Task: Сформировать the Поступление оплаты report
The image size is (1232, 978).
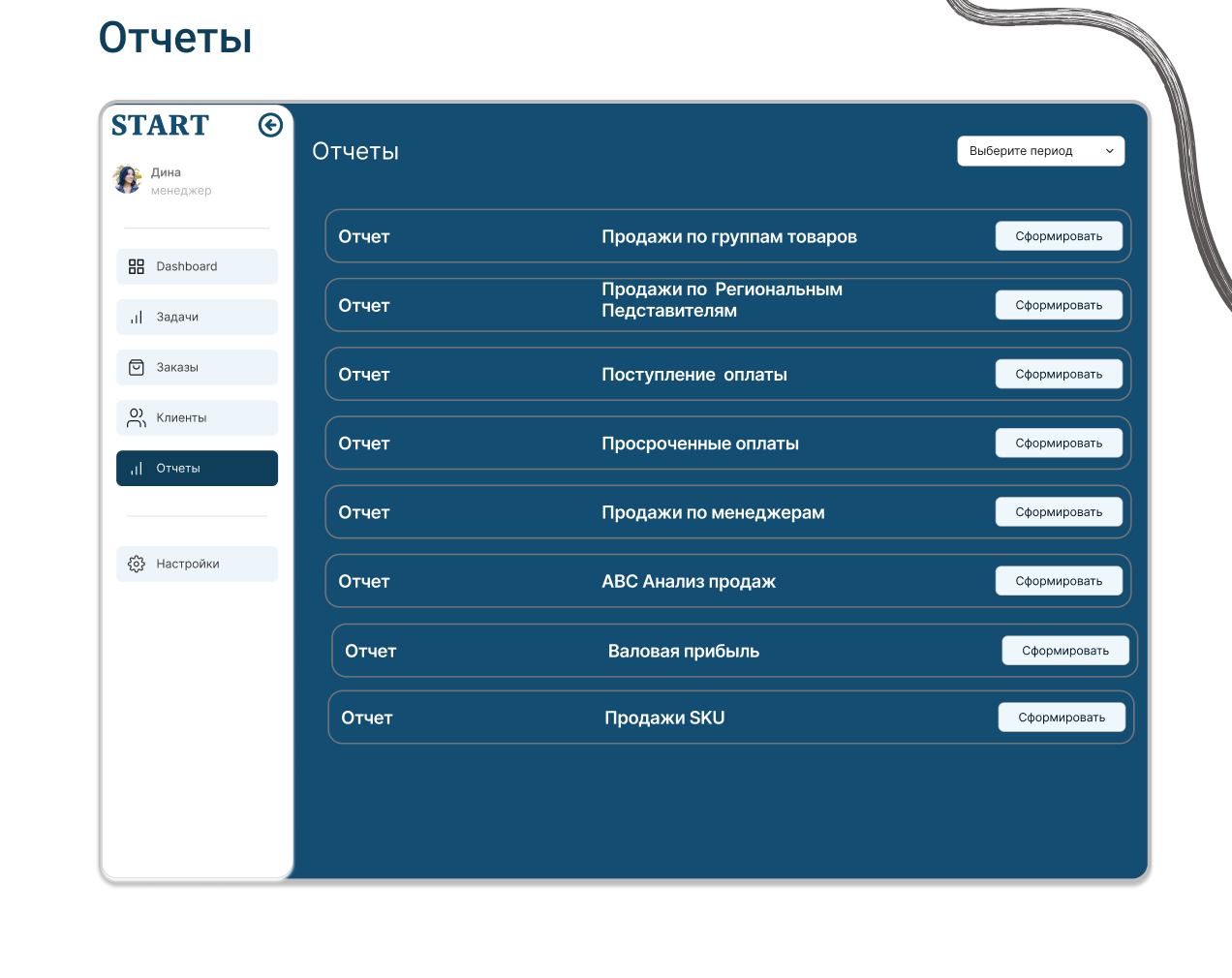Action: point(1059,374)
